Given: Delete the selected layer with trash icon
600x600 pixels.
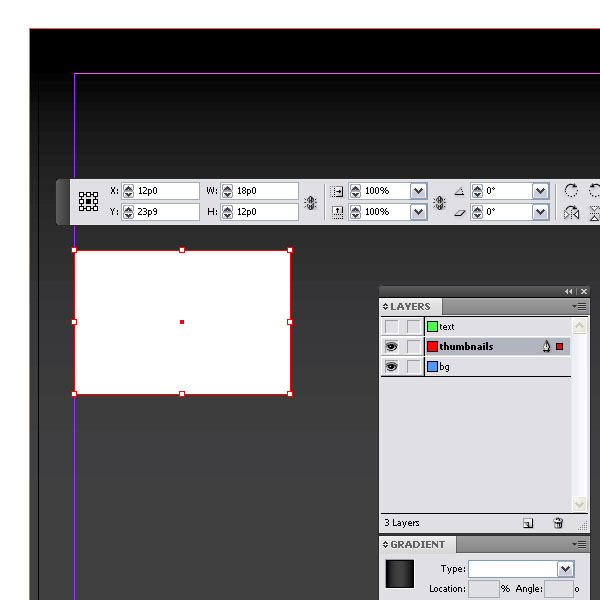Looking at the screenshot, I should click(x=558, y=523).
